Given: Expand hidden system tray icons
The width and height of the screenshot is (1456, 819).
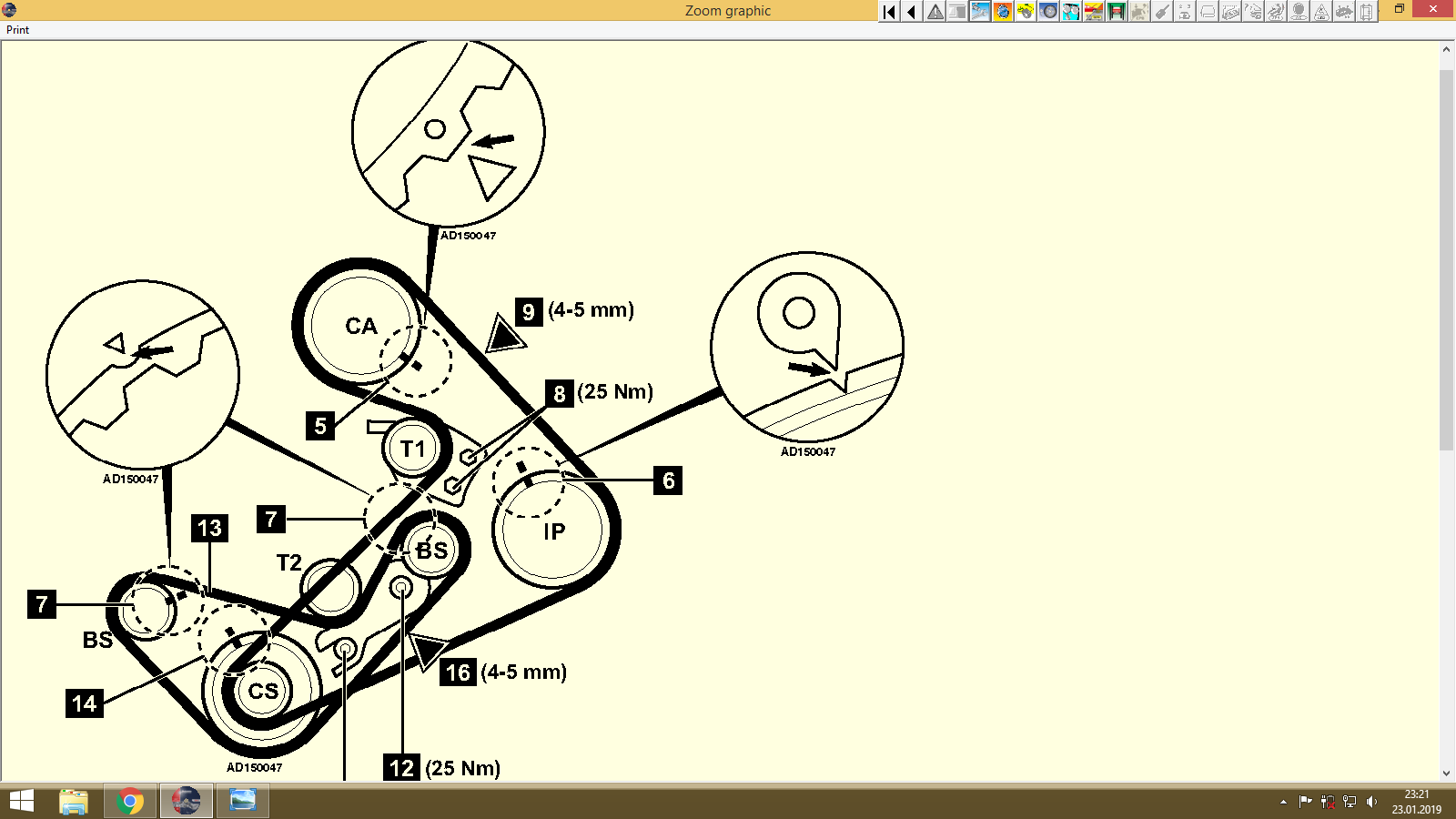Looking at the screenshot, I should 1284,802.
